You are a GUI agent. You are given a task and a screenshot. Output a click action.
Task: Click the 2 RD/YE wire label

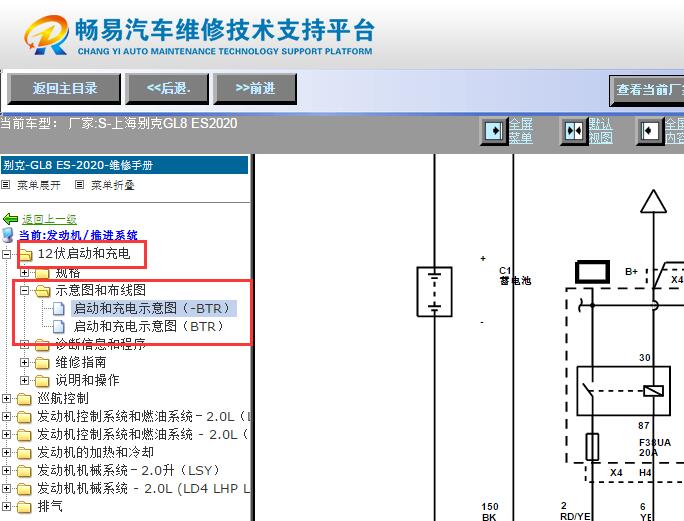coord(575,511)
